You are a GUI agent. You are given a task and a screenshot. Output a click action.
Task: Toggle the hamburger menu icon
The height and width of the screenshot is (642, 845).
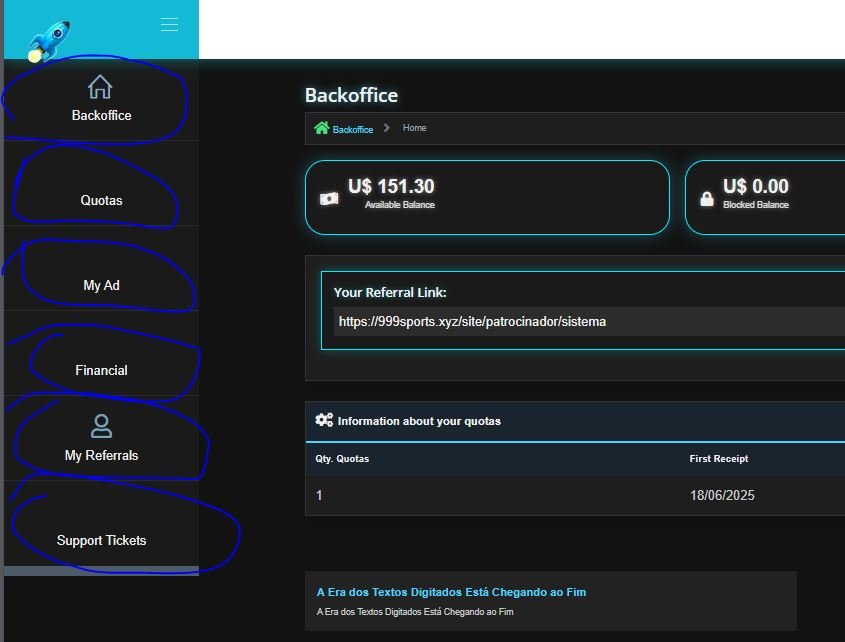point(169,25)
